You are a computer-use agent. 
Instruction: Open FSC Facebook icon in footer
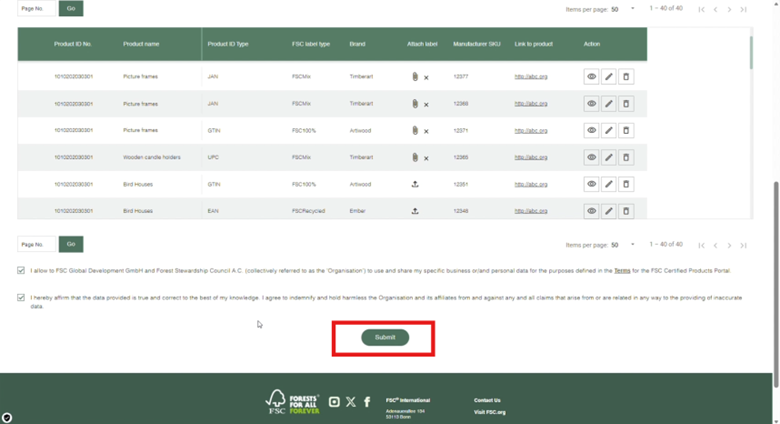[367, 402]
